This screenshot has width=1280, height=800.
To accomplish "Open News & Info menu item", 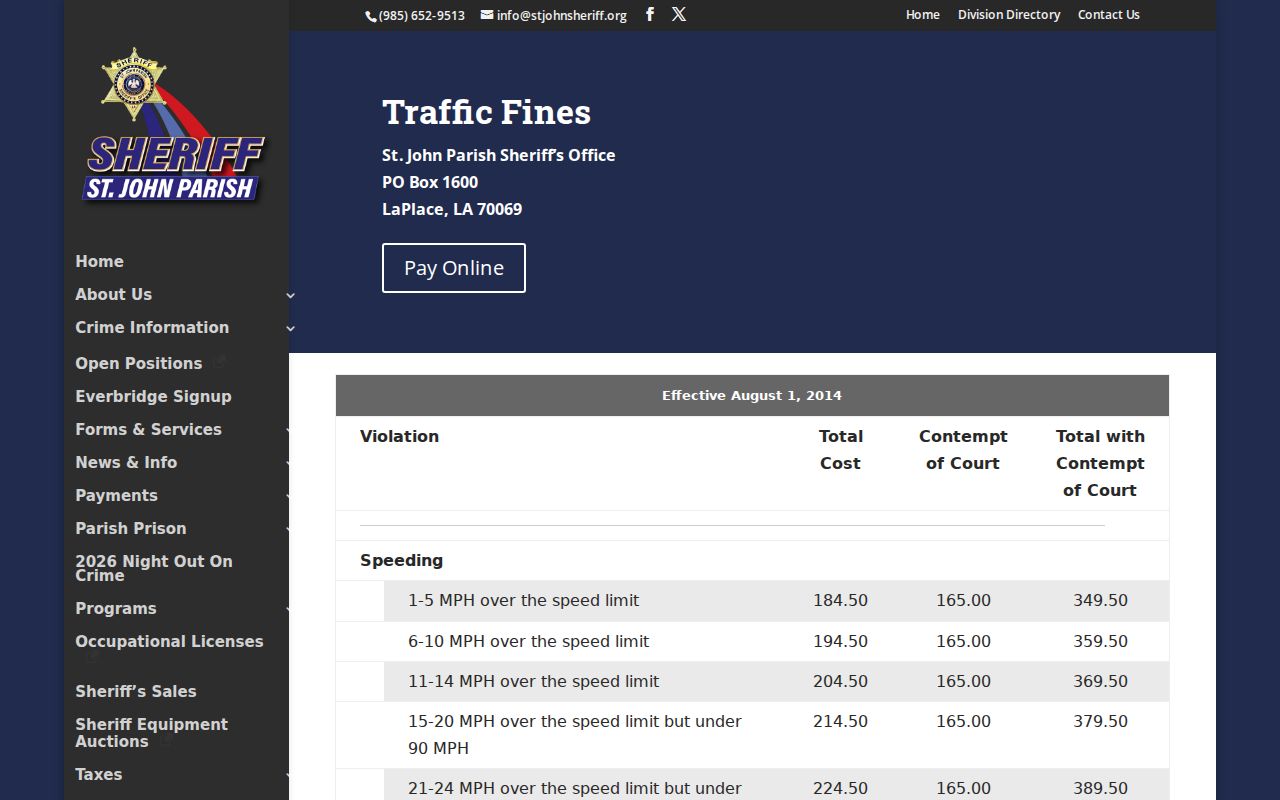I will coord(126,462).
